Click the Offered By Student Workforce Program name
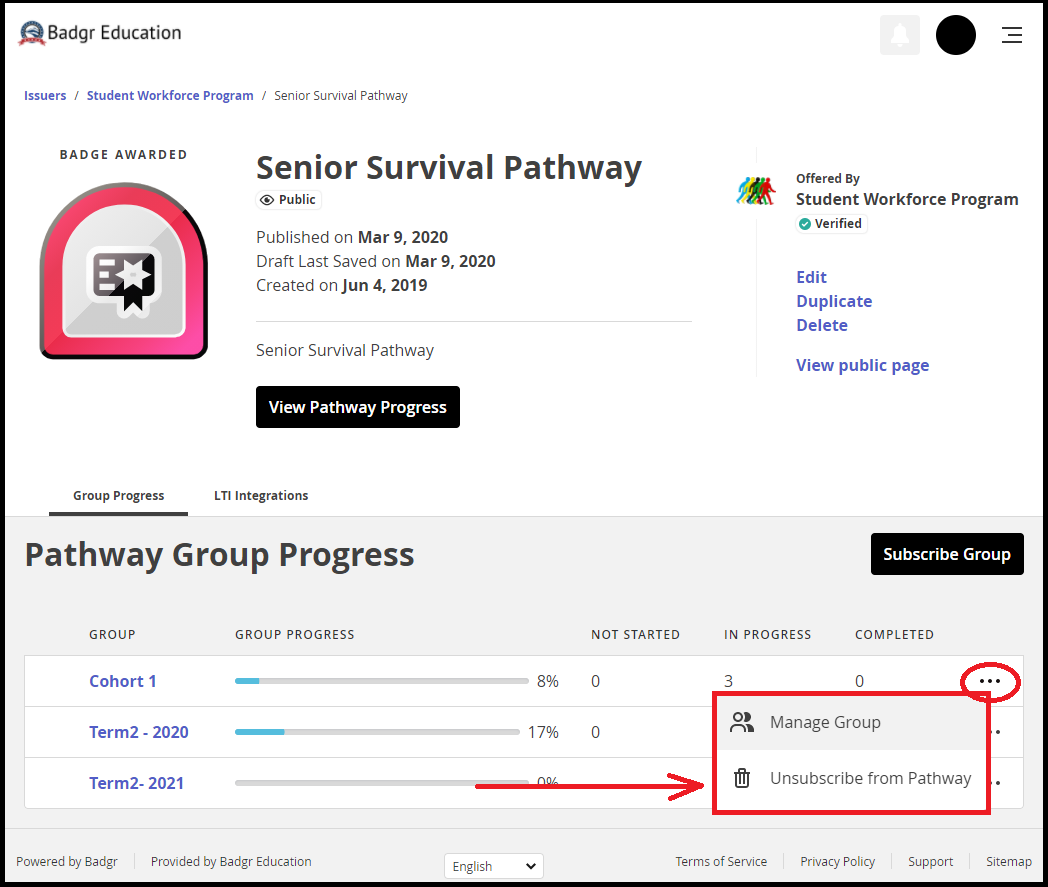1048x887 pixels. [x=907, y=199]
